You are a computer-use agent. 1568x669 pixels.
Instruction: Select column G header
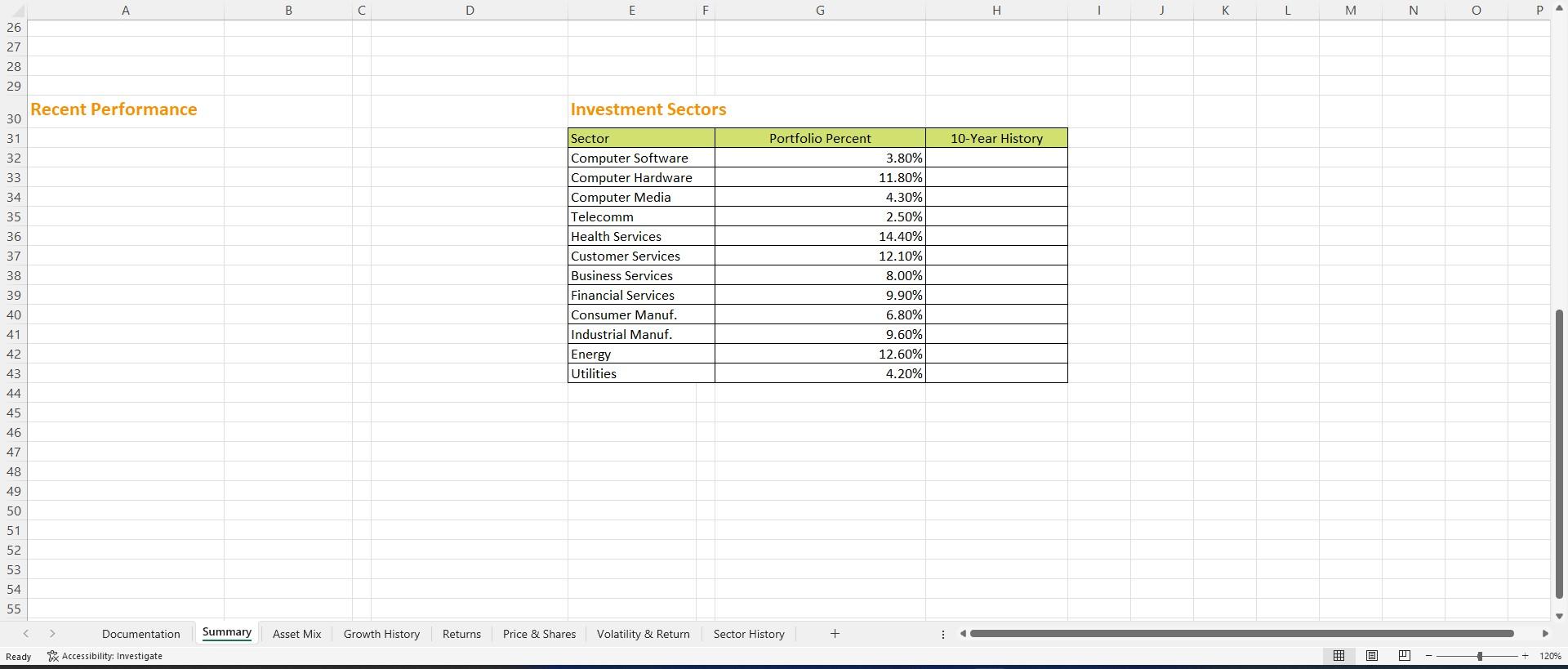[820, 10]
